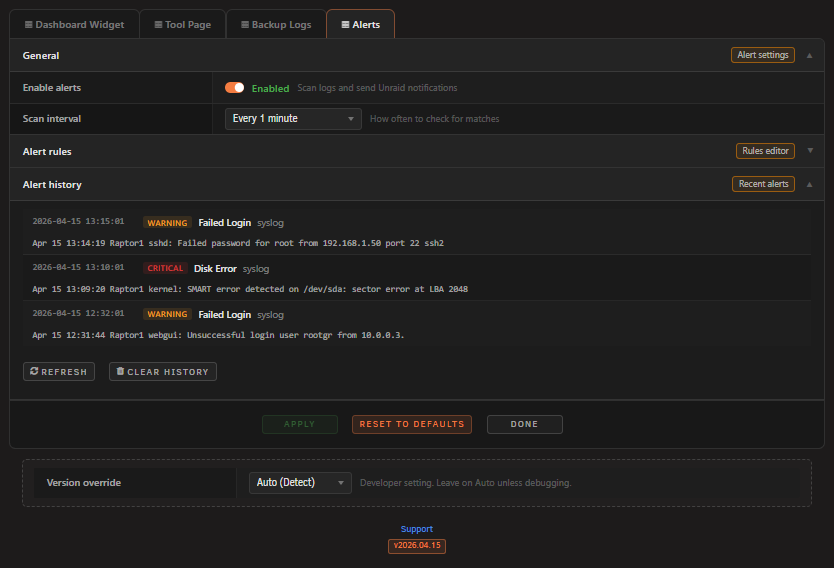The height and width of the screenshot is (568, 834).
Task: Toggle the Enable alerts switch off
Action: [235, 88]
